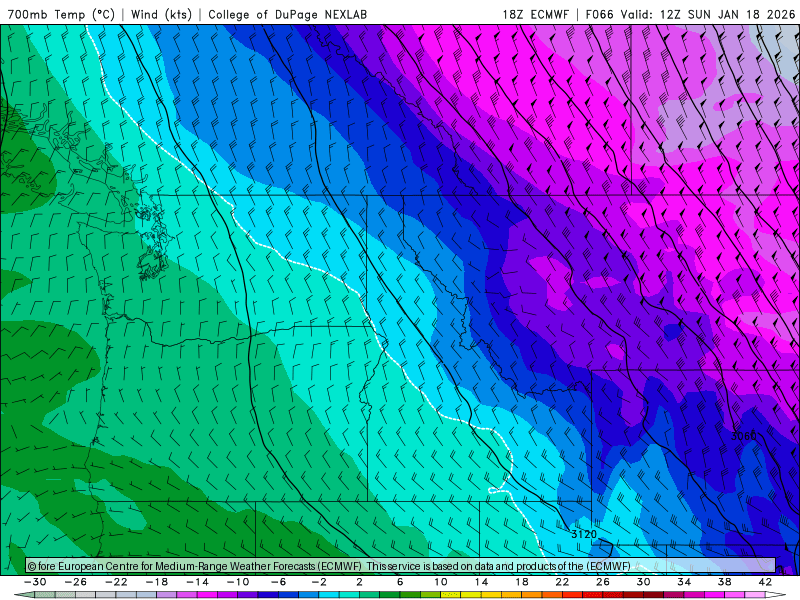The height and width of the screenshot is (600, 800).
Task: Click the 'College of DuPage NEXLAB' text
Action: [287, 14]
